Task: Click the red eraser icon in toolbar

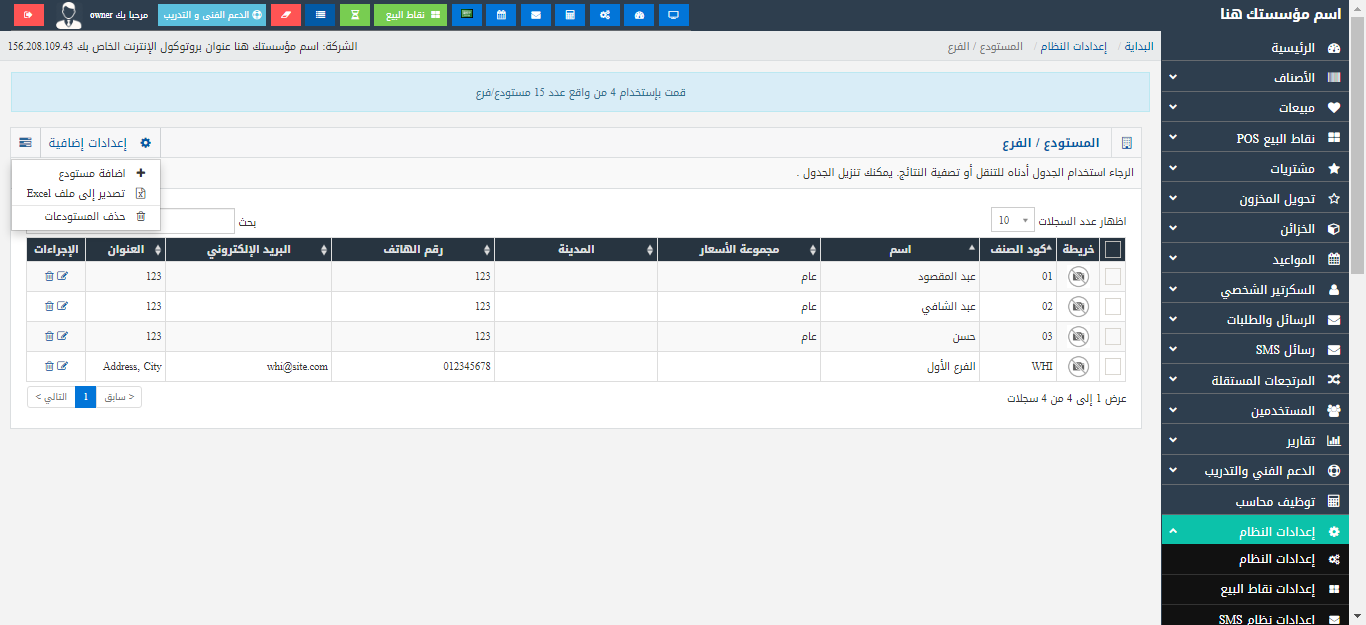Action: (286, 15)
